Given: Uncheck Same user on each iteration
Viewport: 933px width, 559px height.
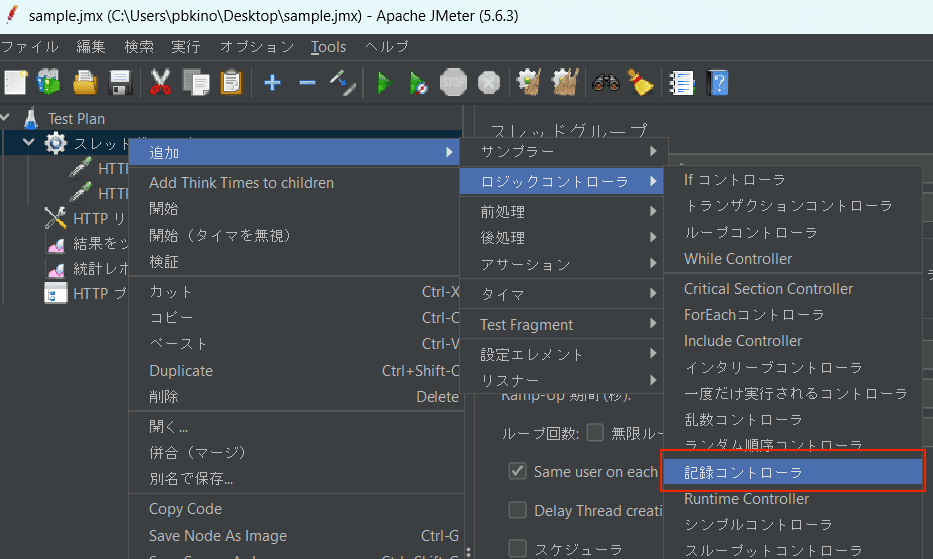Looking at the screenshot, I should (x=518, y=471).
